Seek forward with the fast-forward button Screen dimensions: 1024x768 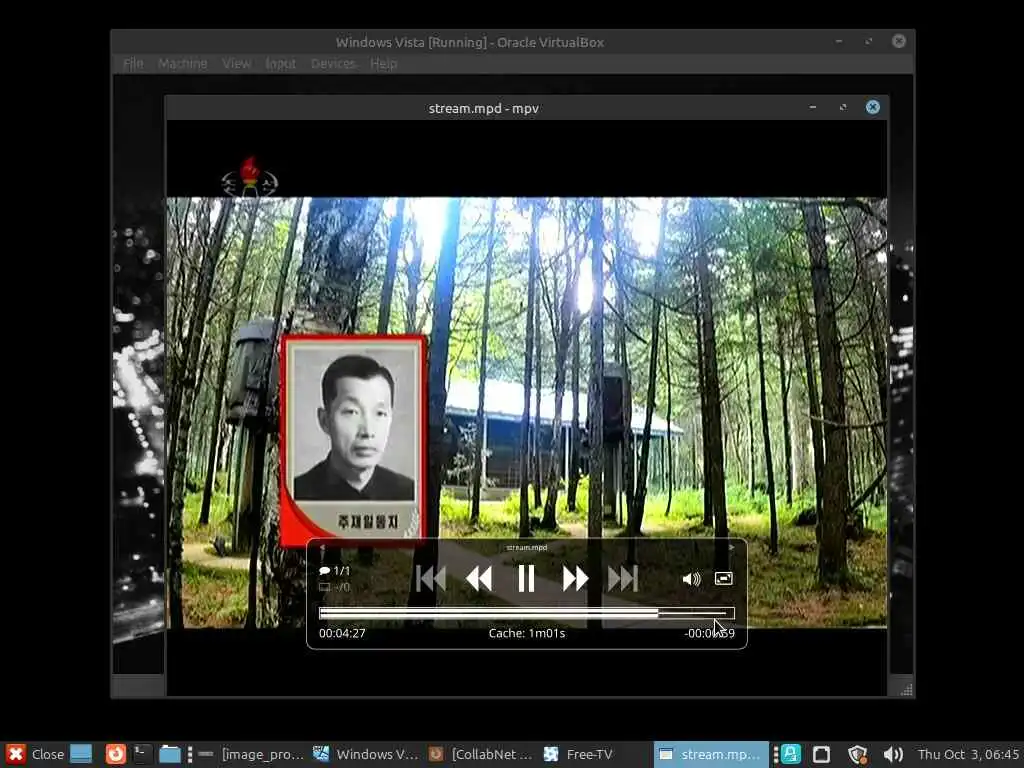pos(575,579)
